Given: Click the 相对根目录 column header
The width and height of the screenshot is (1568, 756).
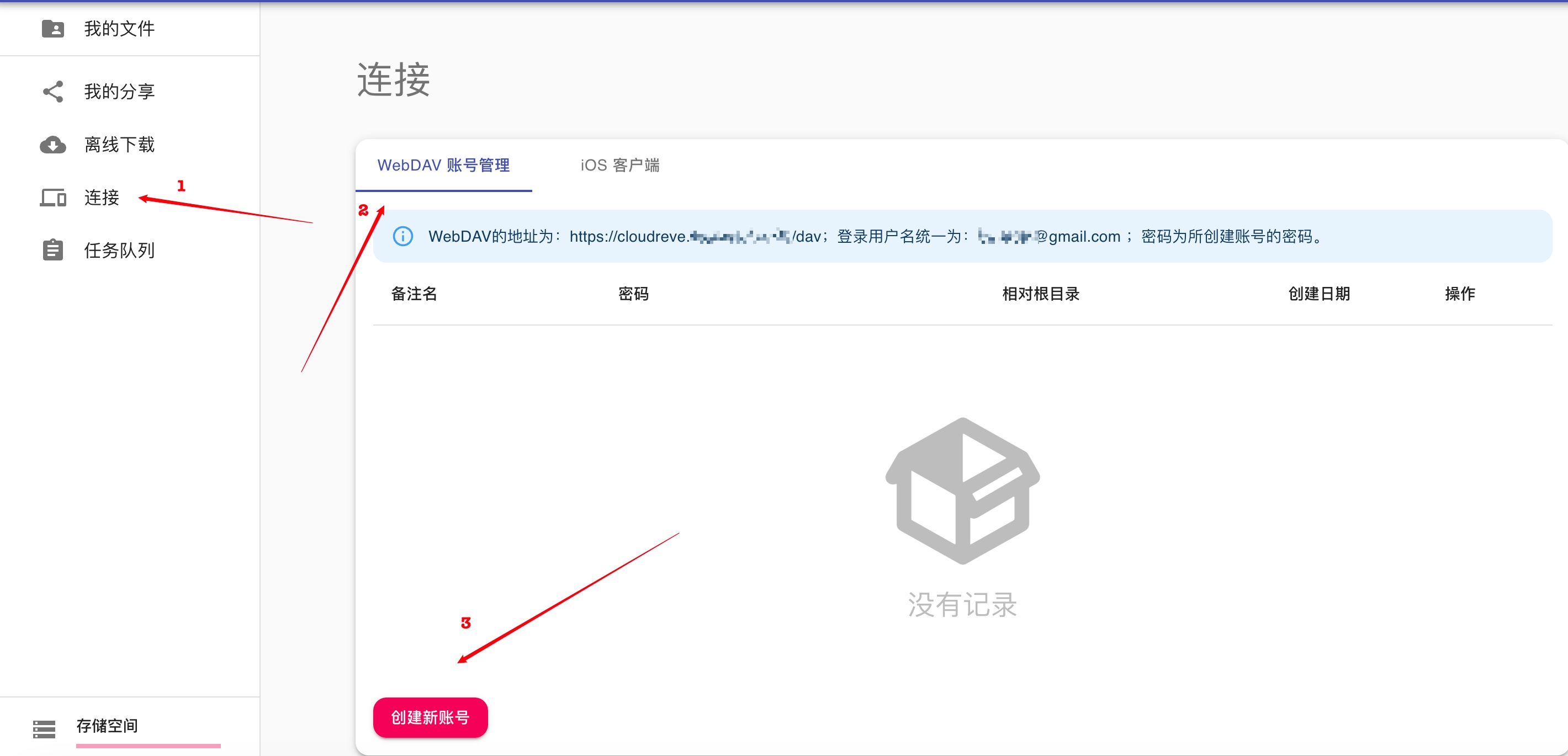Looking at the screenshot, I should pos(1041,294).
